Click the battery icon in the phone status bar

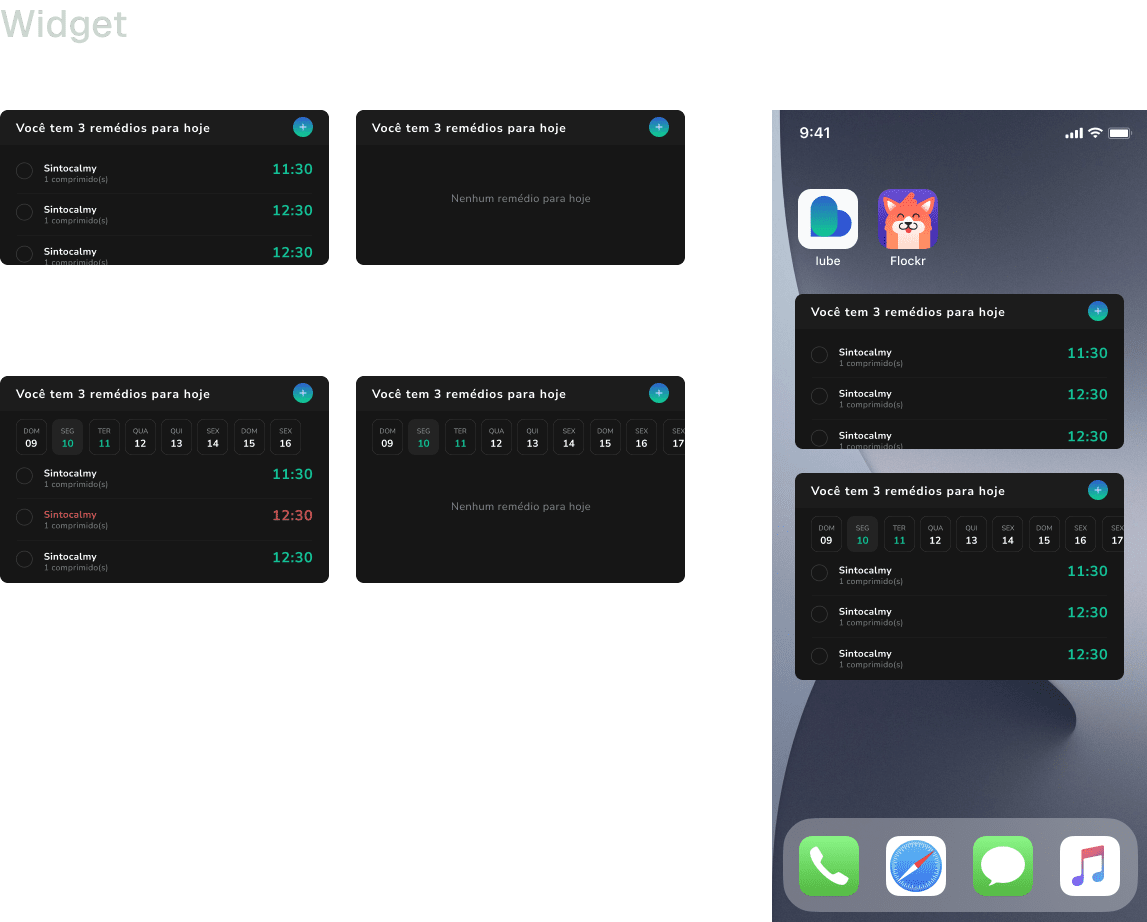[x=1119, y=133]
